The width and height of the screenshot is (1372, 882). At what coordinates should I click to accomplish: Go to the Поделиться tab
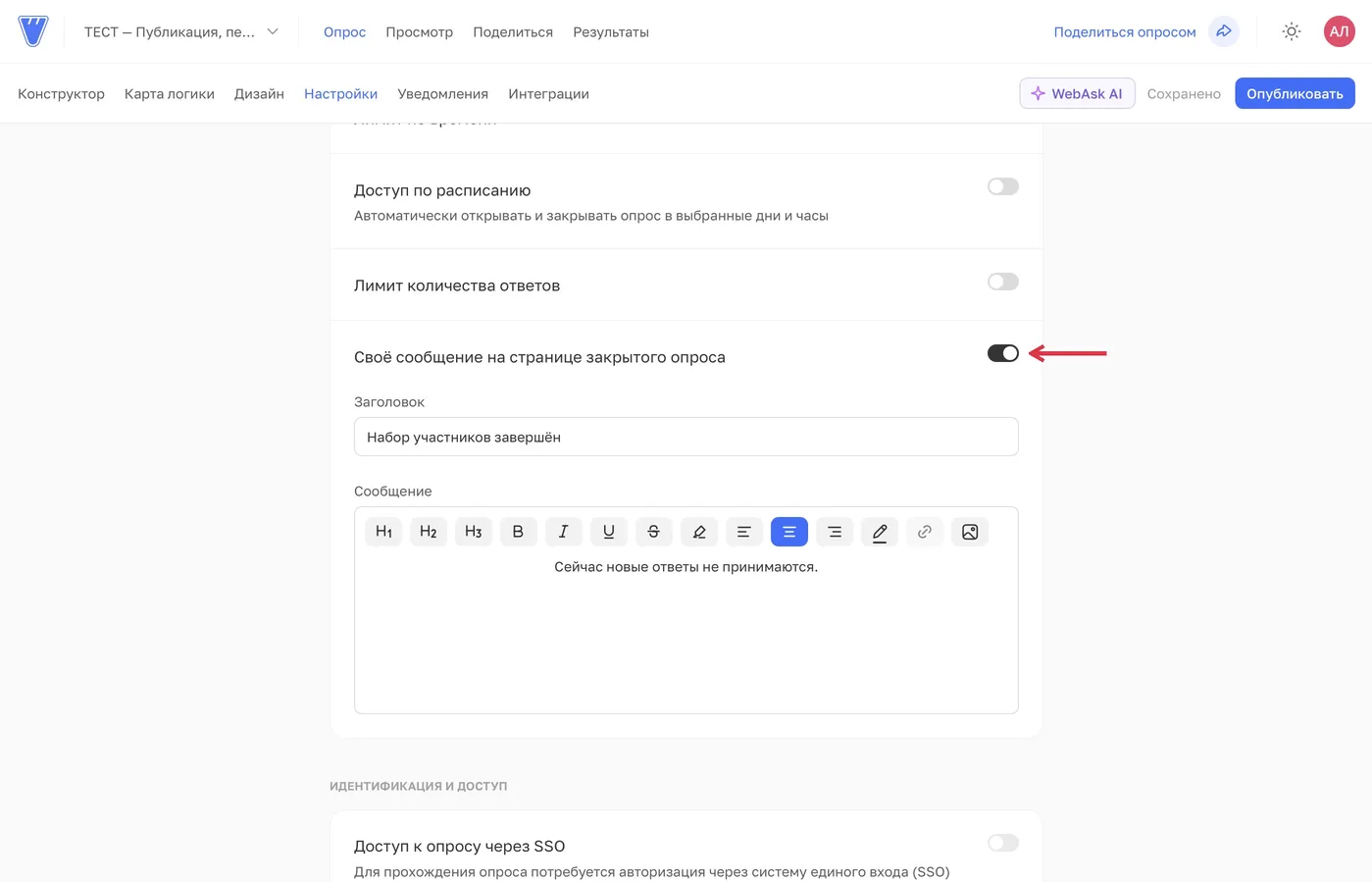[x=513, y=32]
